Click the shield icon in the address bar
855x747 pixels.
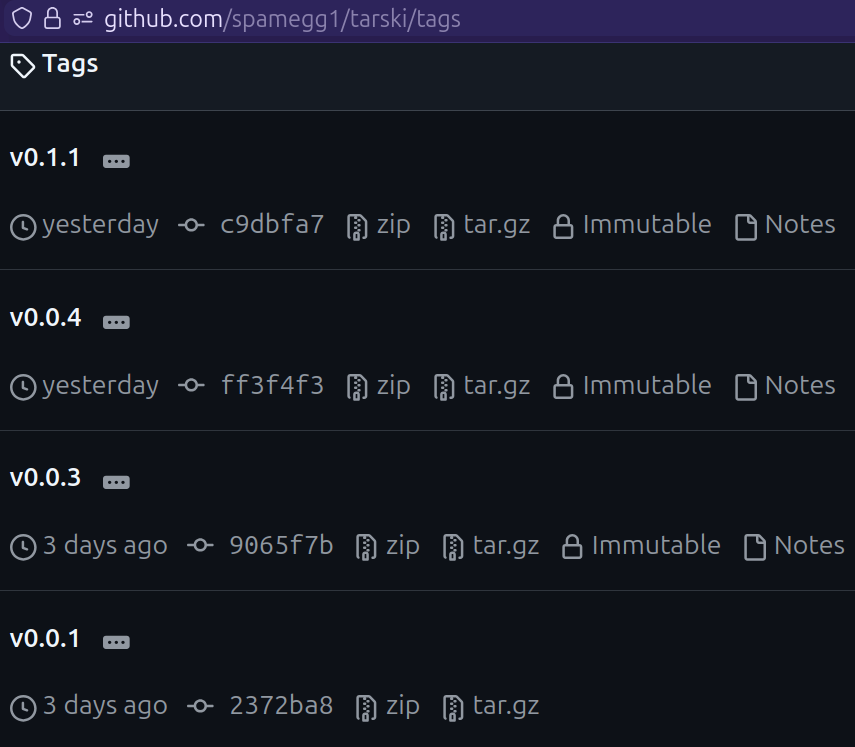pos(20,18)
